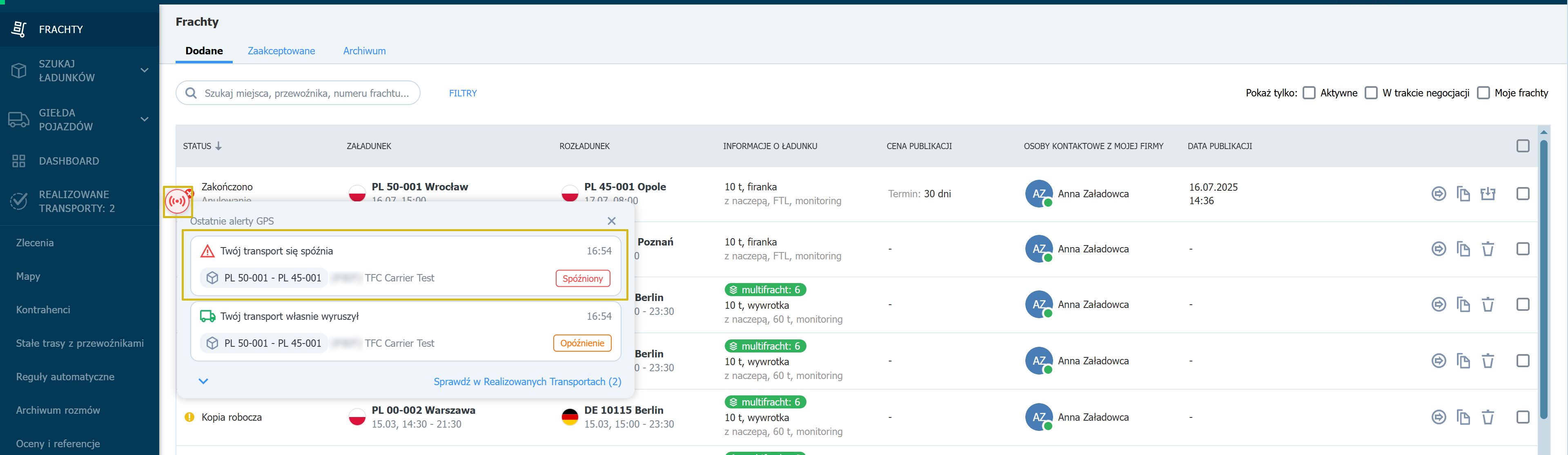Click the AZ avatar in the Kopia robocza row

pyautogui.click(x=1039, y=417)
